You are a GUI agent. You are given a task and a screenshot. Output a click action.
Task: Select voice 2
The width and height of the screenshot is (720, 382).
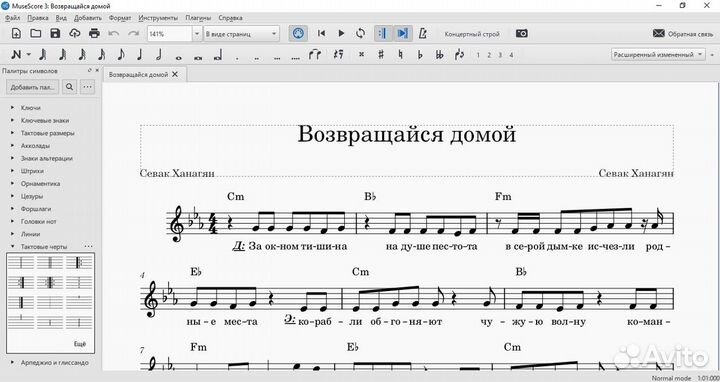[489, 55]
